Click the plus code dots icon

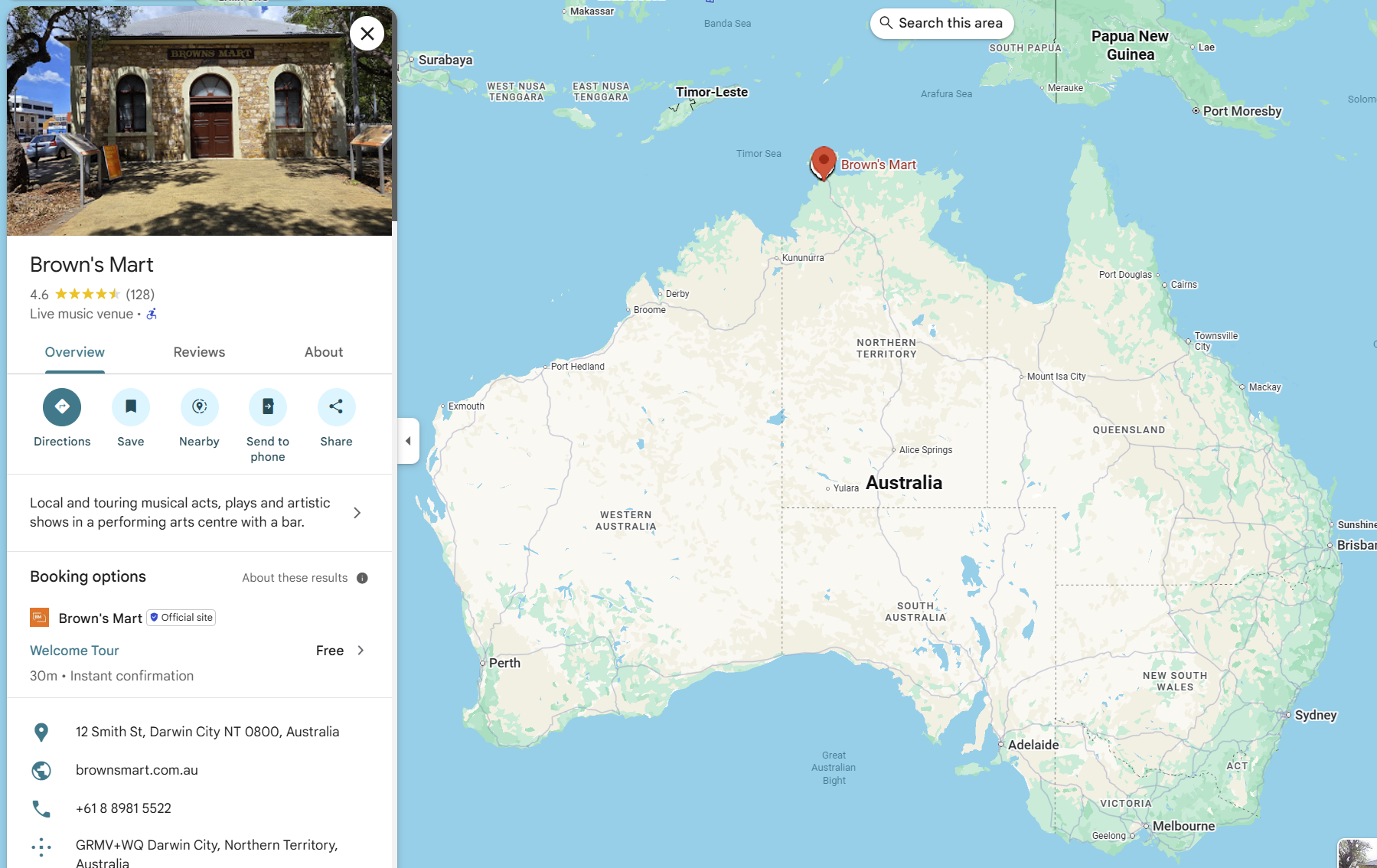click(x=41, y=846)
